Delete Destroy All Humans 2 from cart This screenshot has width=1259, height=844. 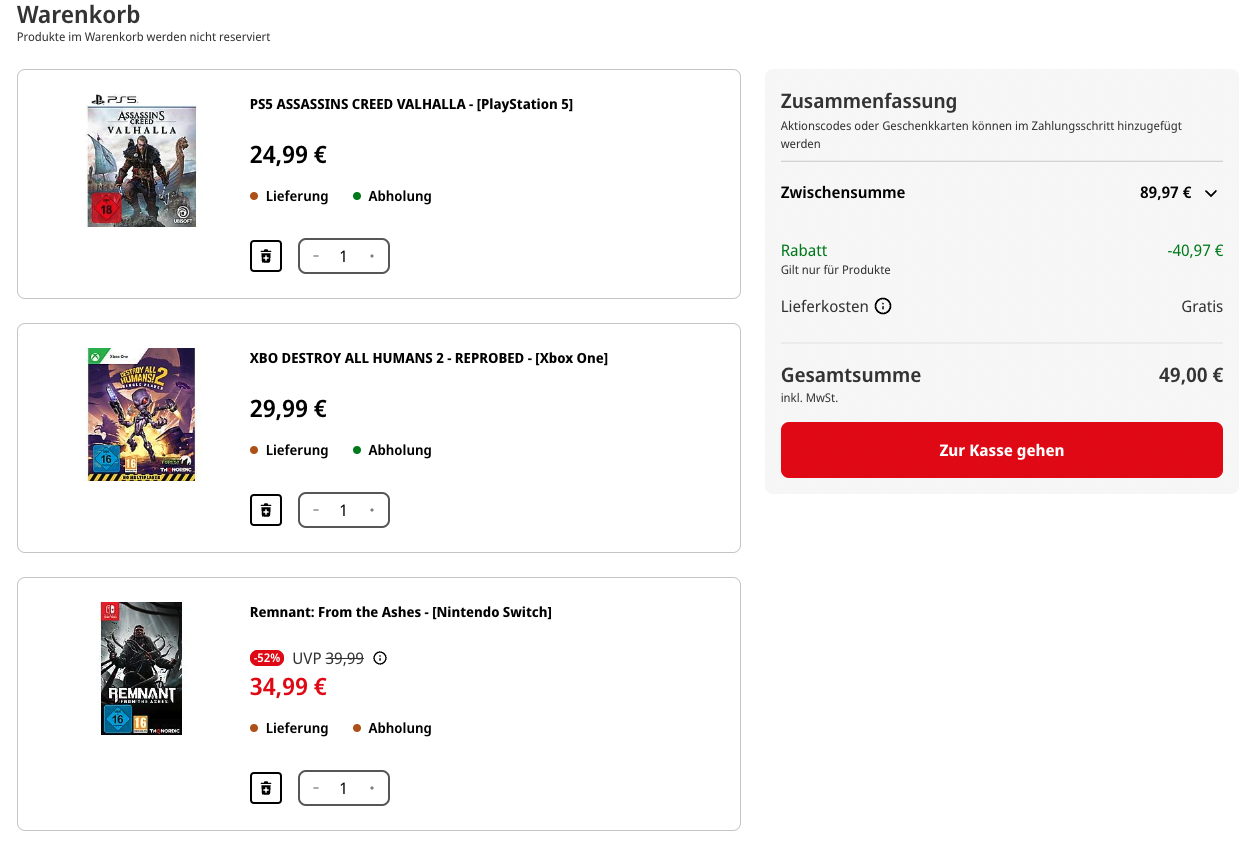tap(266, 510)
